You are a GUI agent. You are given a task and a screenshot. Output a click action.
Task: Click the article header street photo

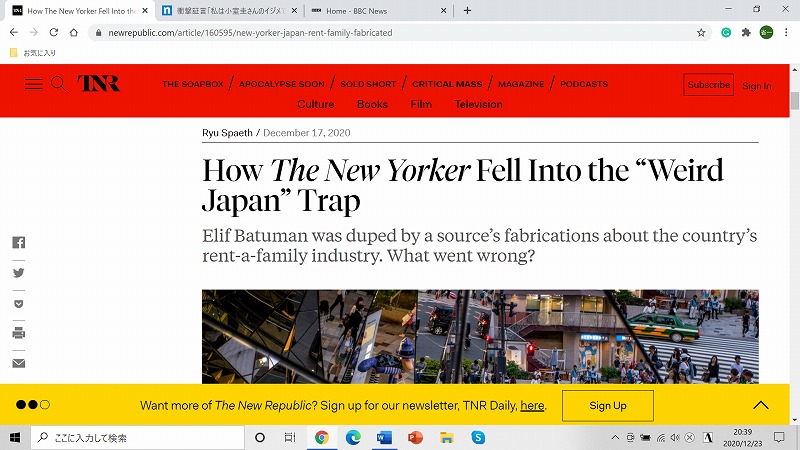pyautogui.click(x=480, y=337)
